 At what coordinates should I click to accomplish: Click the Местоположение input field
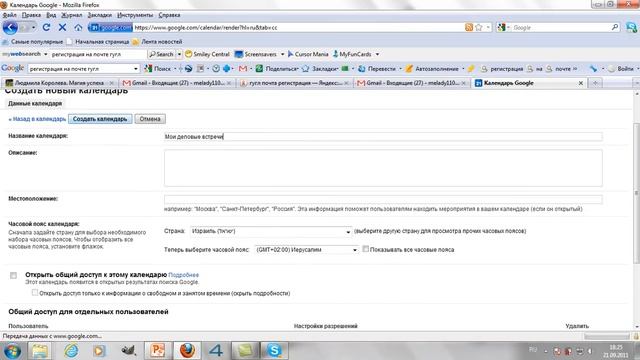click(x=383, y=199)
